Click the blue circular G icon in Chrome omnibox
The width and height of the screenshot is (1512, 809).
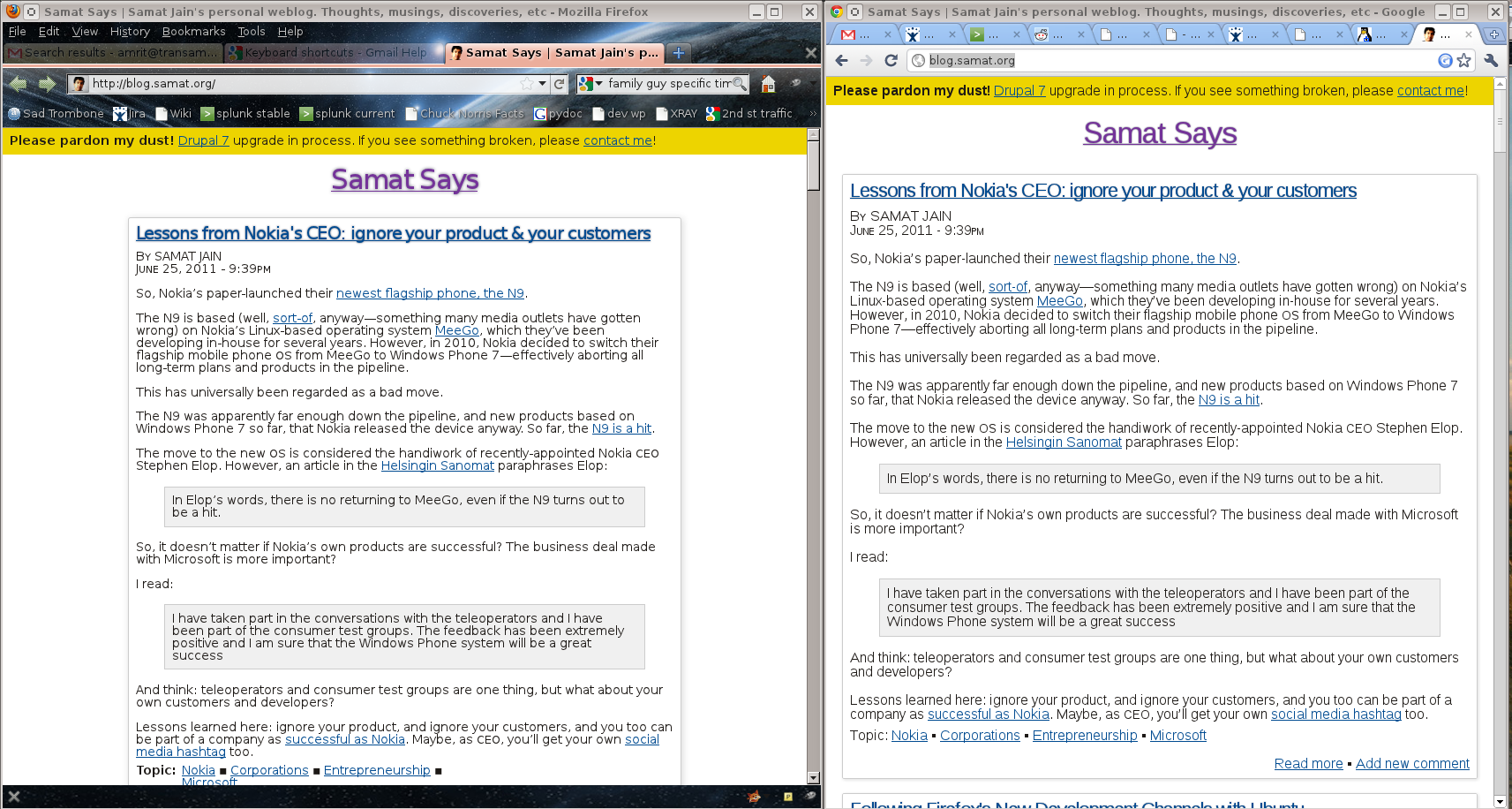(1445, 61)
